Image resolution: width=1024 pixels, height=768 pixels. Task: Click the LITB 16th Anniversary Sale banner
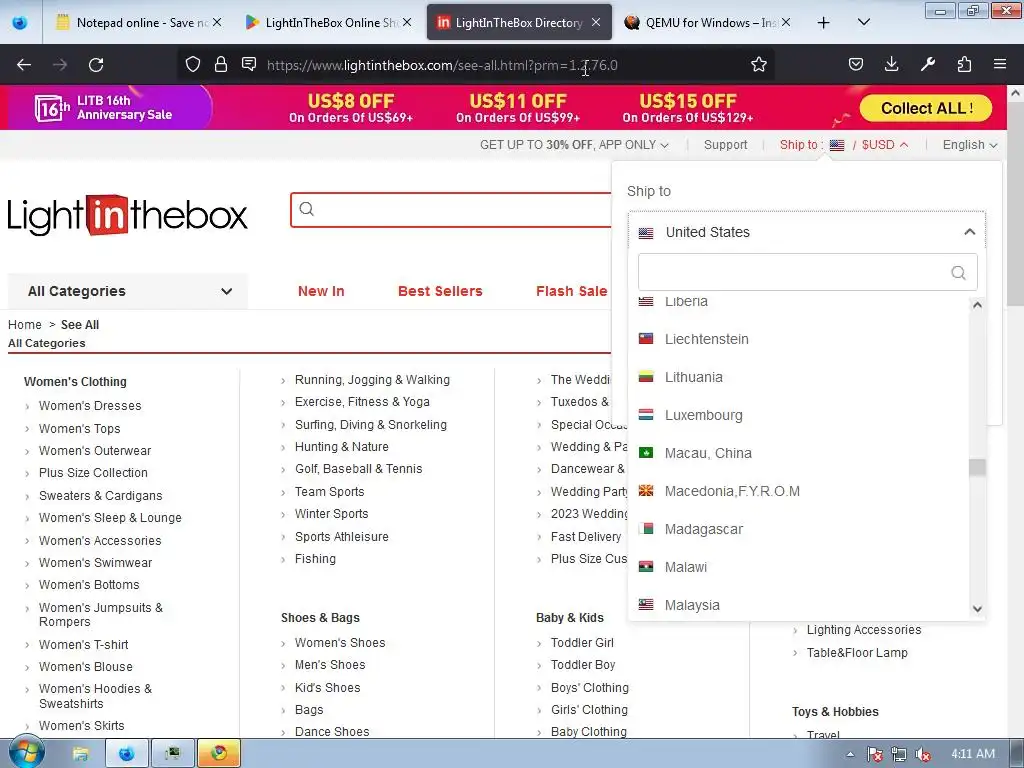(x=104, y=108)
